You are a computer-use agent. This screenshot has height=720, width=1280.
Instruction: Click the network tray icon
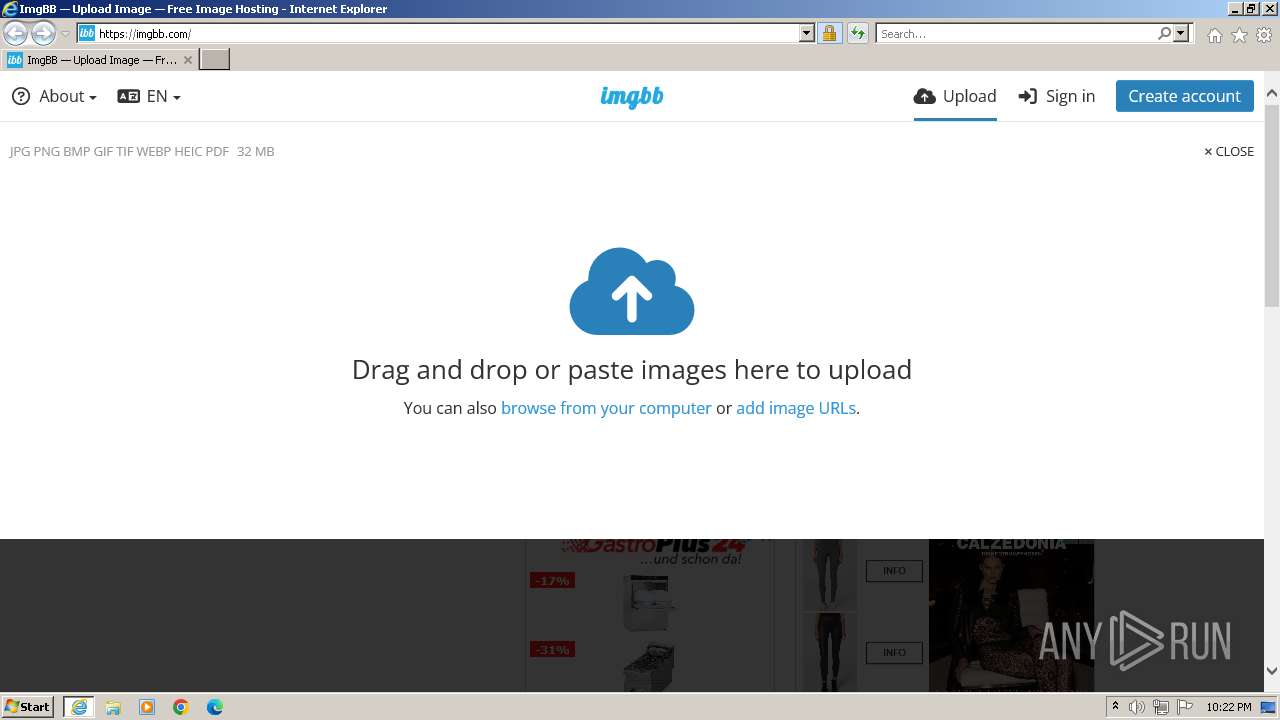1161,707
